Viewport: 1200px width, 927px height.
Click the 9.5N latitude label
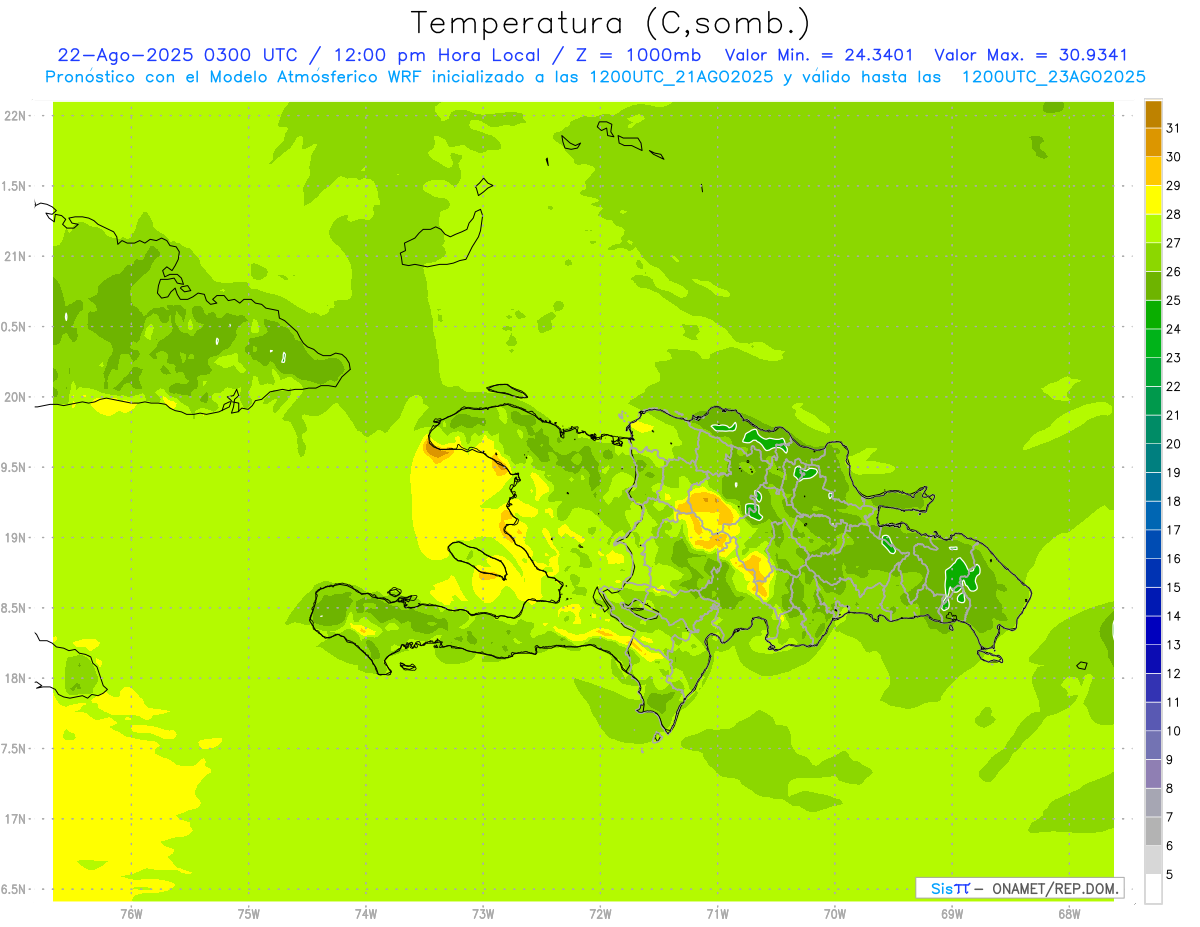pos(15,467)
